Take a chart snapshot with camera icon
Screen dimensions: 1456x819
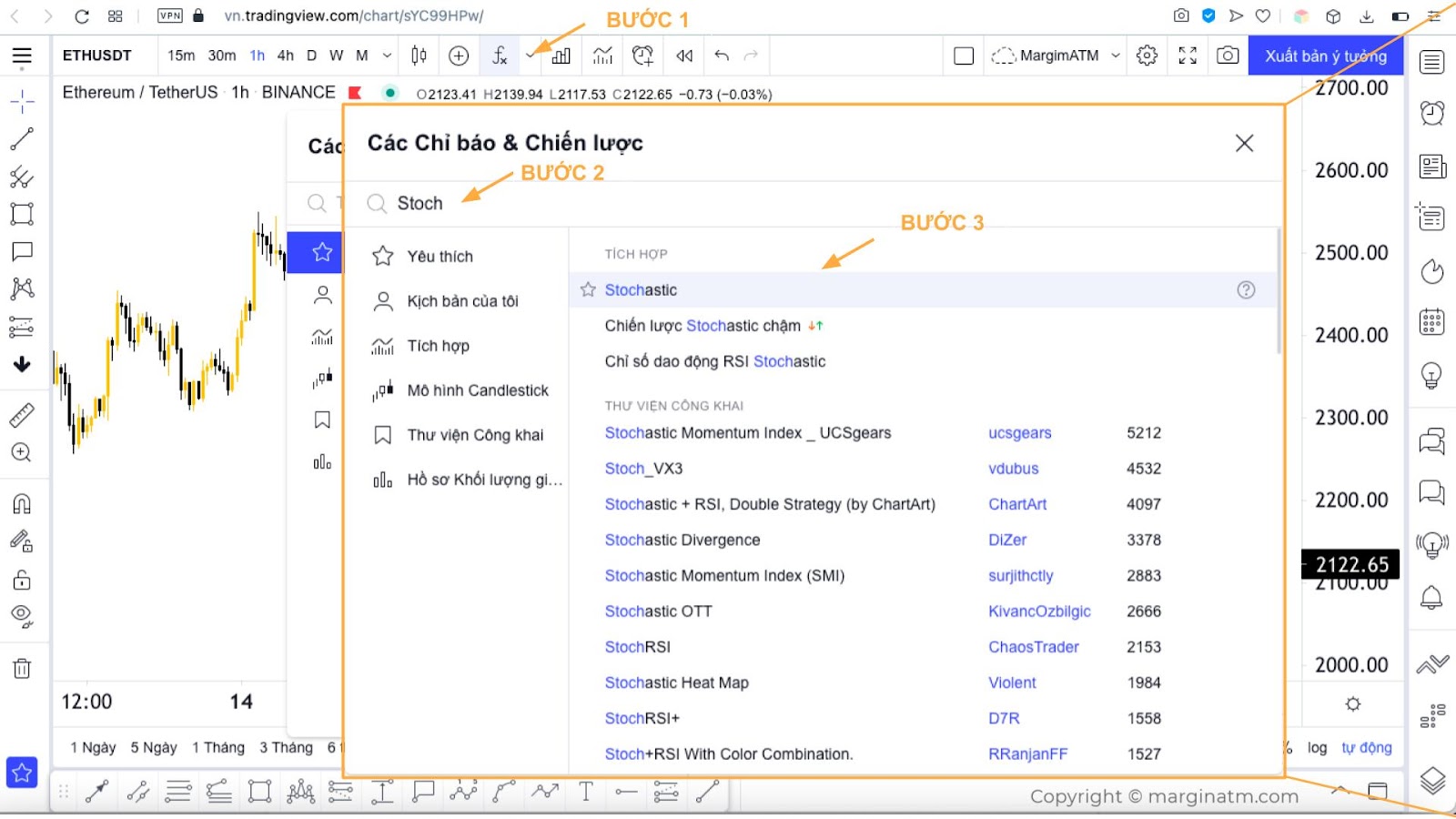coord(1228,56)
